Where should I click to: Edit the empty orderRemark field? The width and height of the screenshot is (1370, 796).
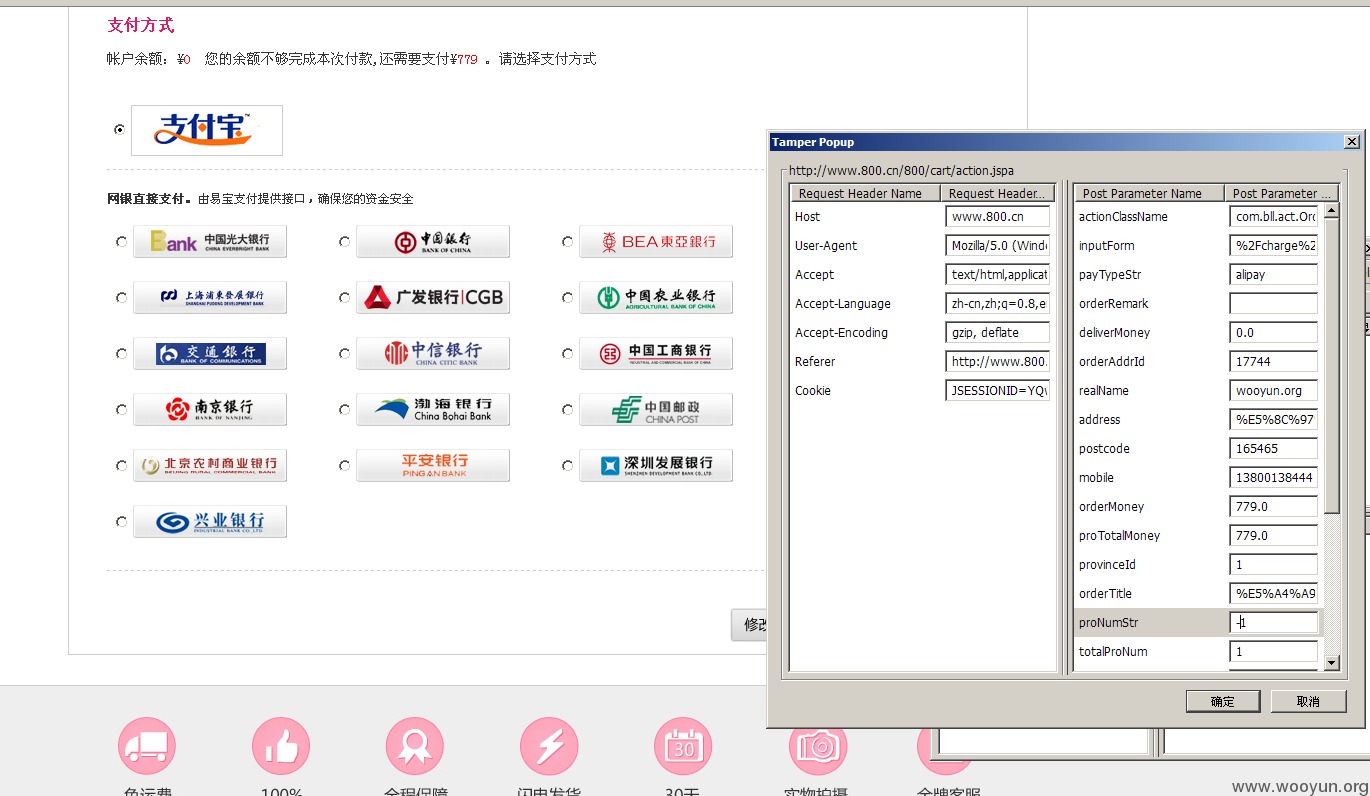(x=1274, y=303)
